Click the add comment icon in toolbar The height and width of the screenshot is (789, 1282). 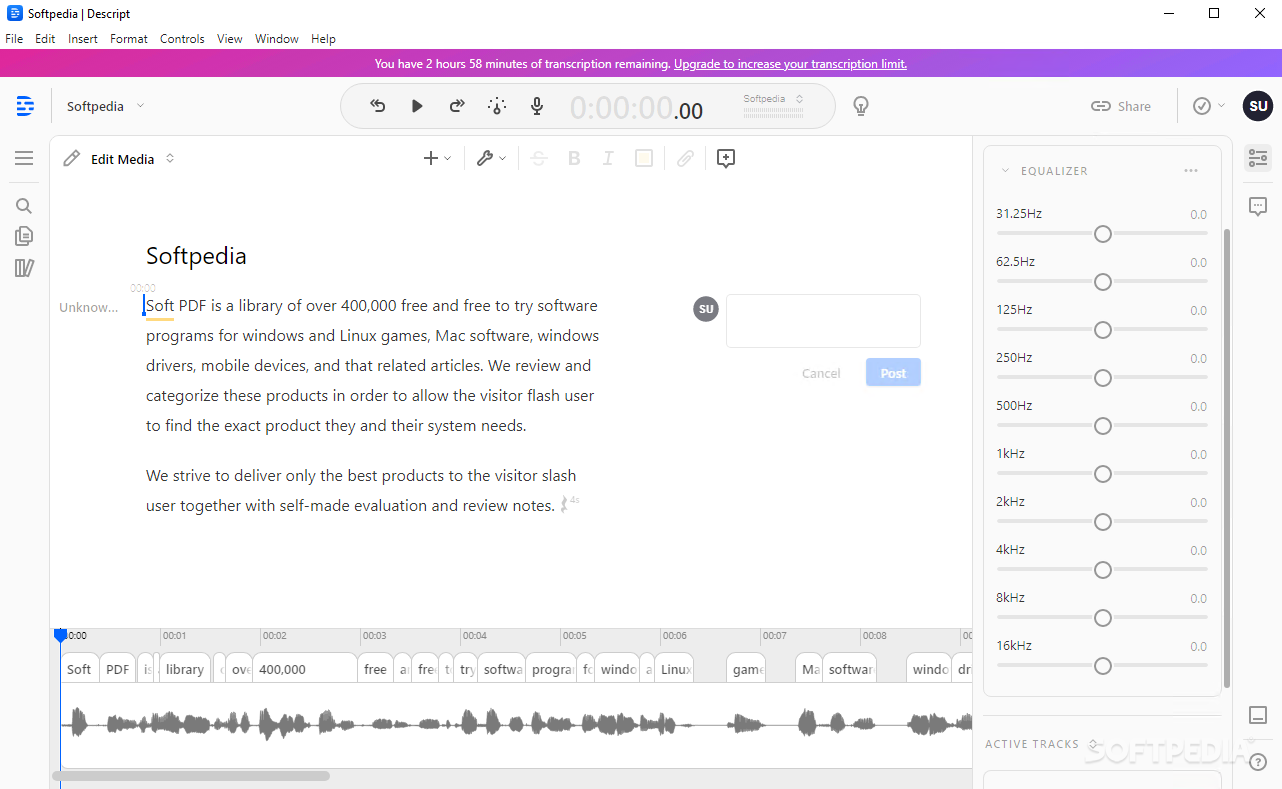click(x=726, y=158)
